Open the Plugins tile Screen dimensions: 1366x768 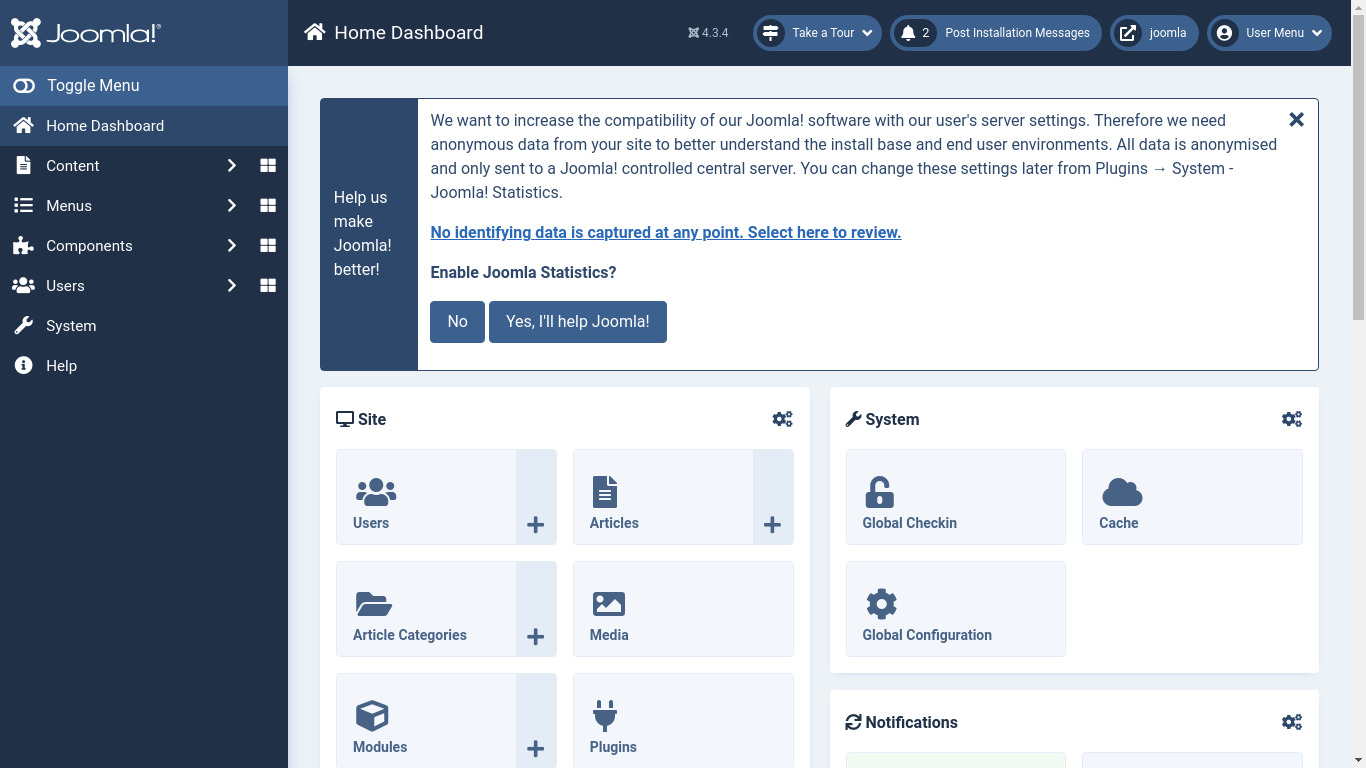683,721
